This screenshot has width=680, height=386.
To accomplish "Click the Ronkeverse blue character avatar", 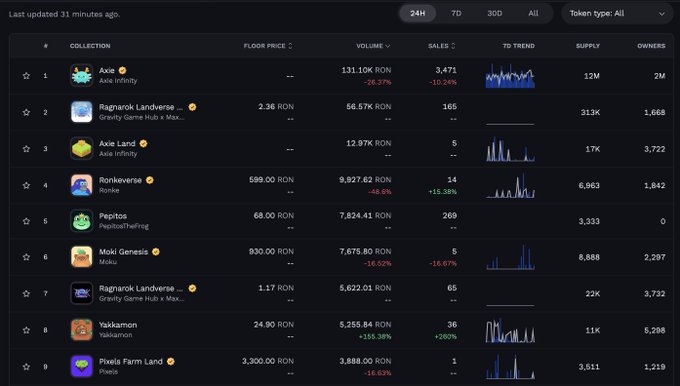I will coord(82,185).
